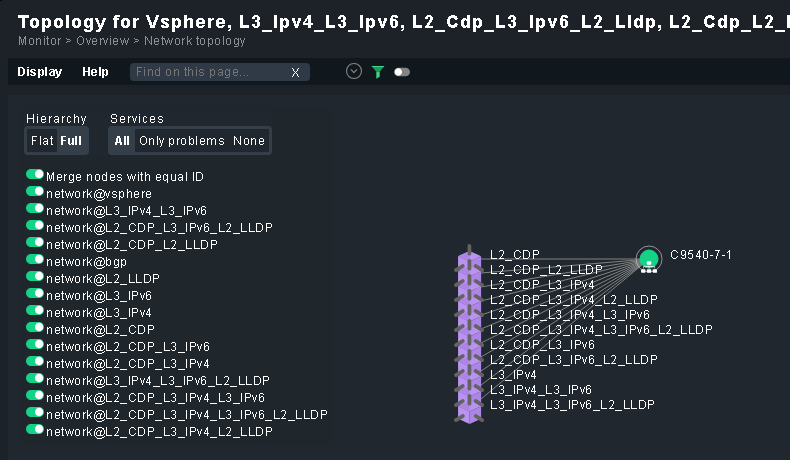Screen dimensions: 790x460
Task: Set services filter to None
Action: (x=249, y=141)
